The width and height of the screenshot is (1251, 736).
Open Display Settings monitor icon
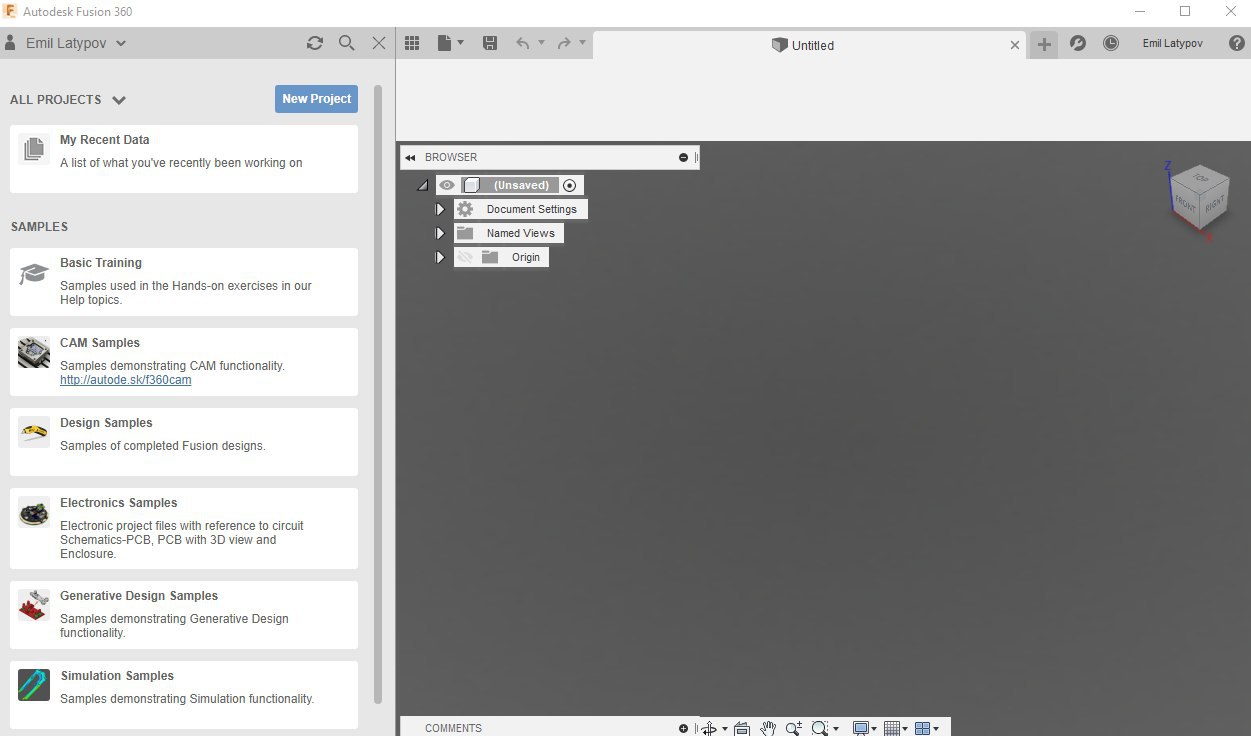click(x=860, y=728)
